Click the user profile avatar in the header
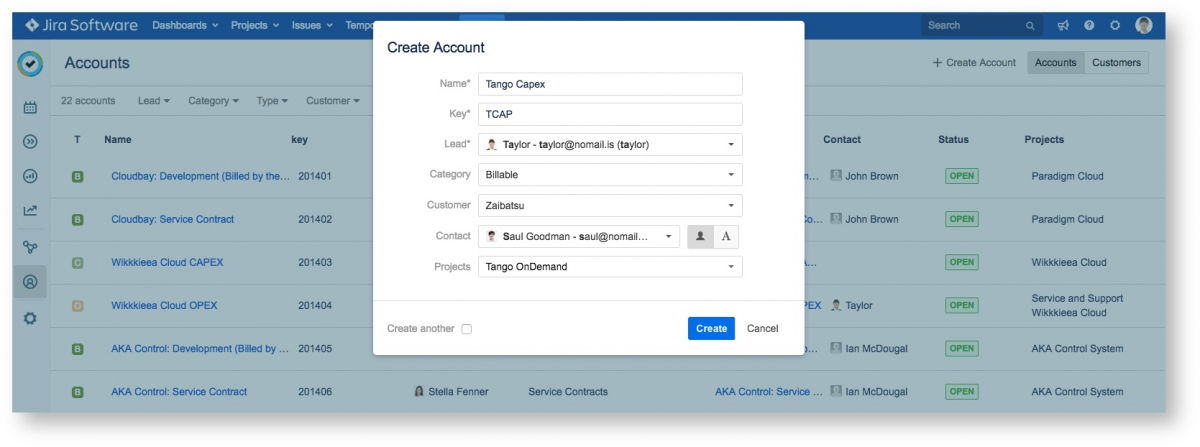The image size is (1200, 447). pos(1144,25)
